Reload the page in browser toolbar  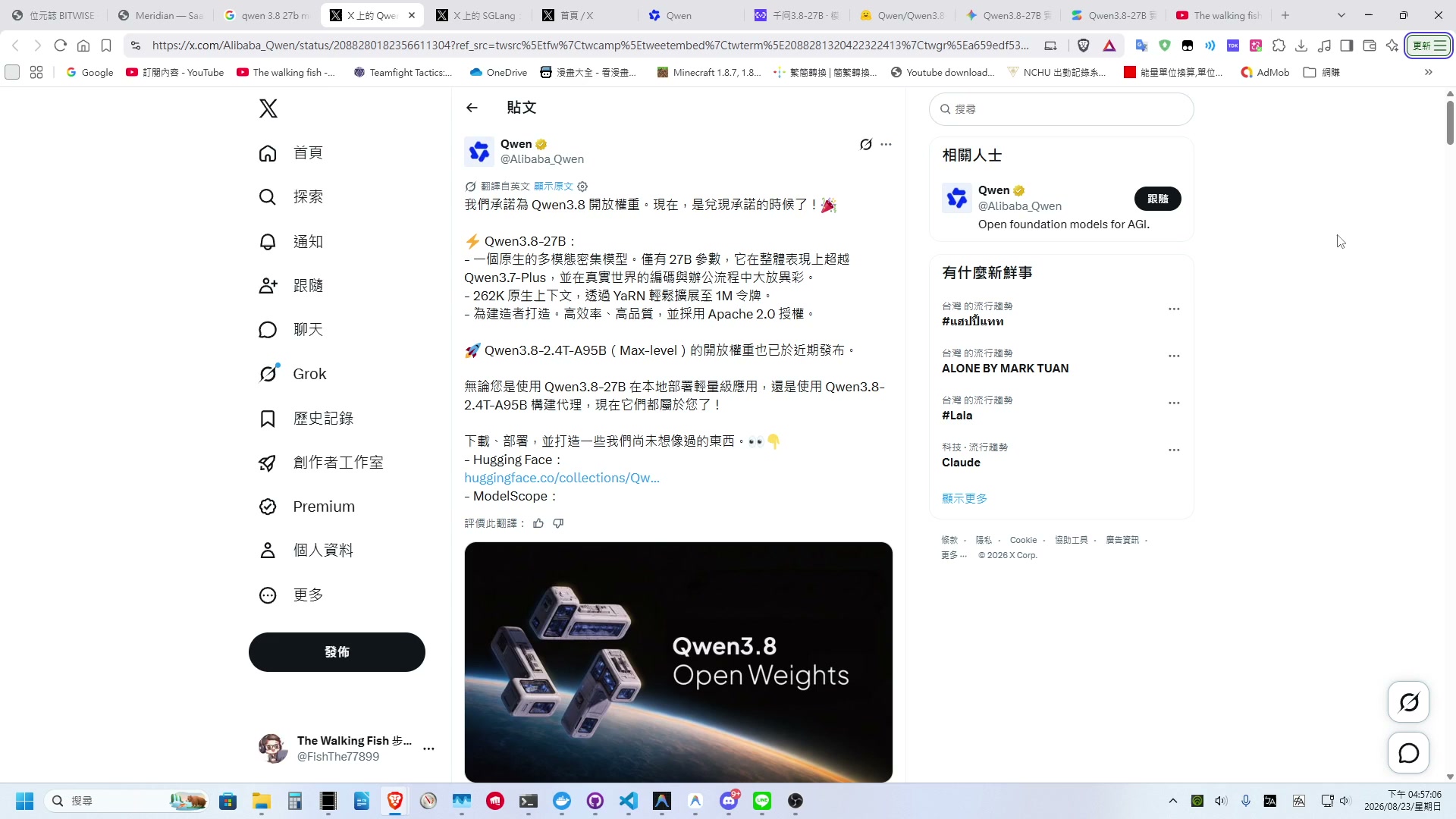[x=61, y=45]
